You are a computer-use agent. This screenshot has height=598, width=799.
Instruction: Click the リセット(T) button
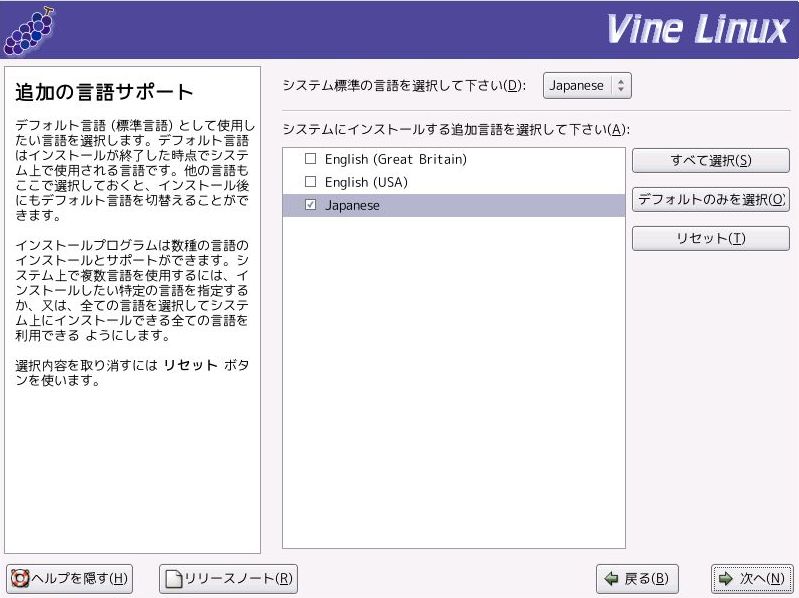pyautogui.click(x=710, y=238)
